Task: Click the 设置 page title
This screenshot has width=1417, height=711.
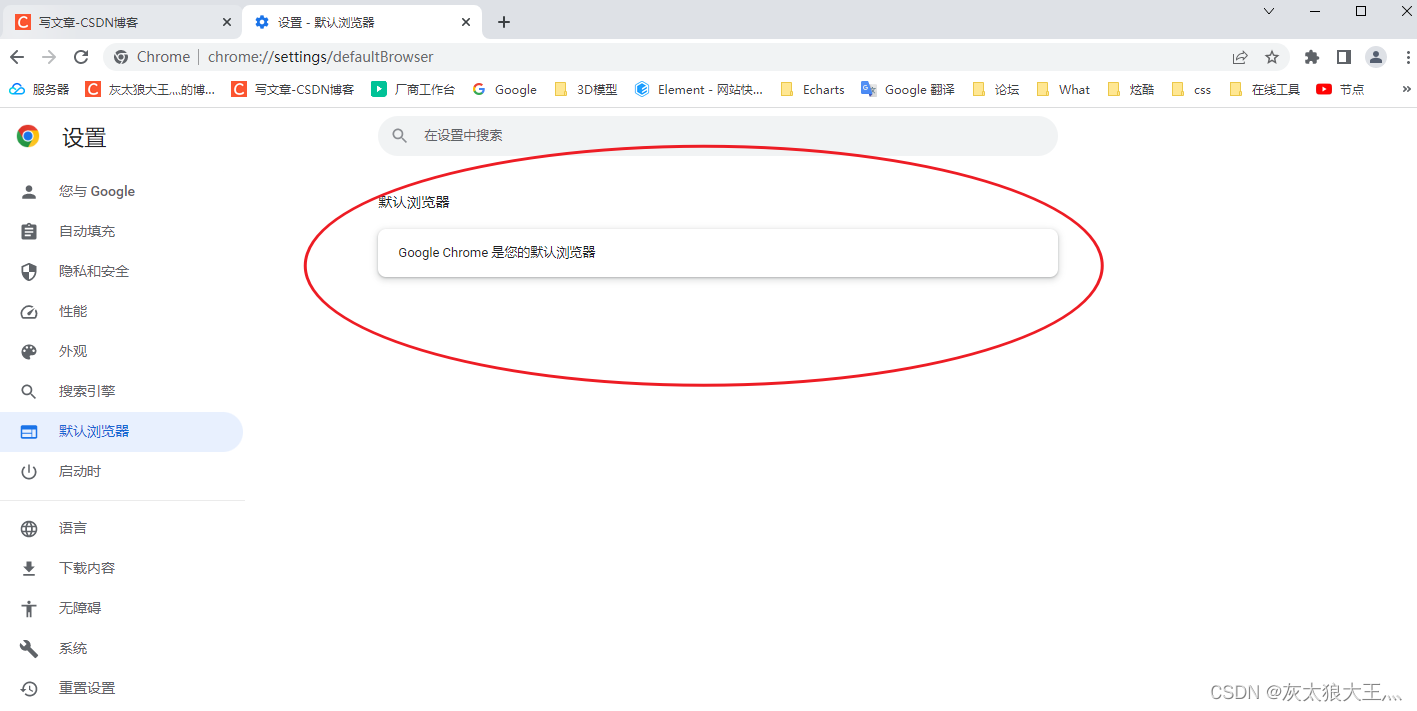Action: click(84, 138)
